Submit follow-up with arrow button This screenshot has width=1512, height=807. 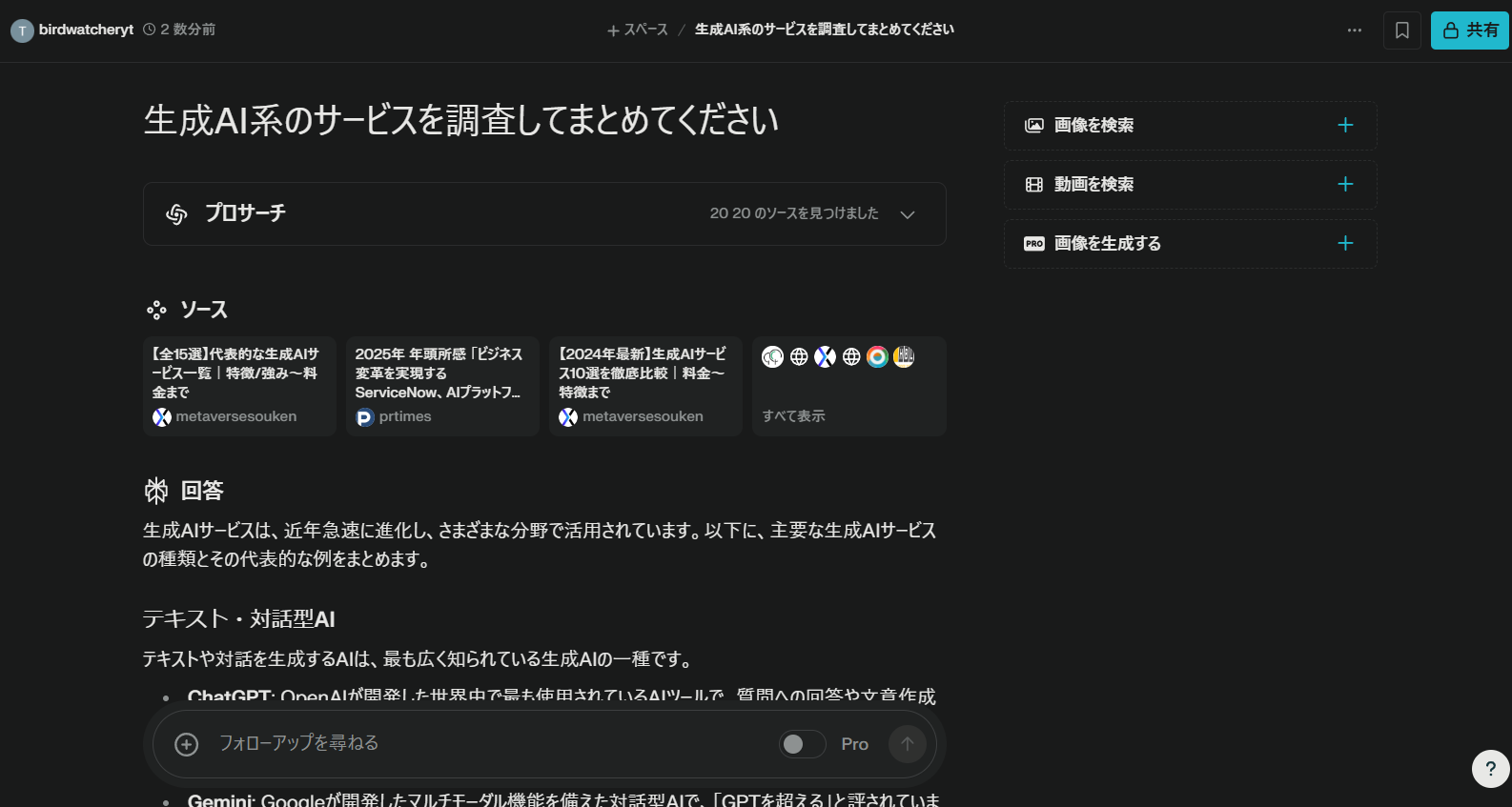tap(908, 744)
